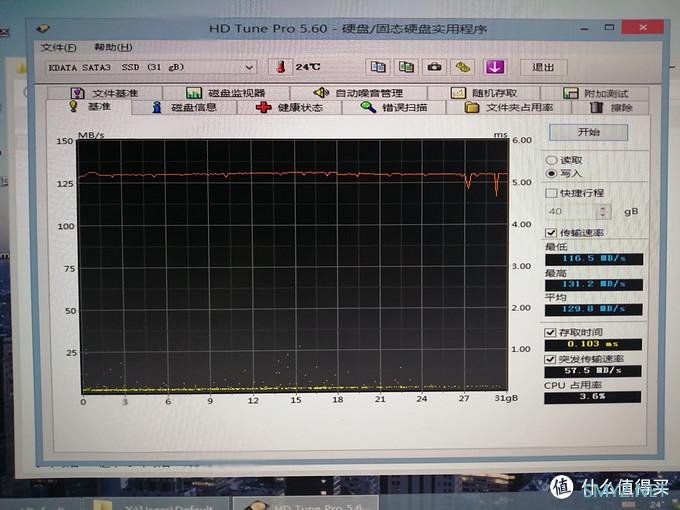Open the KDATA SATA3 SSD drive dropdown
The width and height of the screenshot is (680, 510).
point(151,67)
